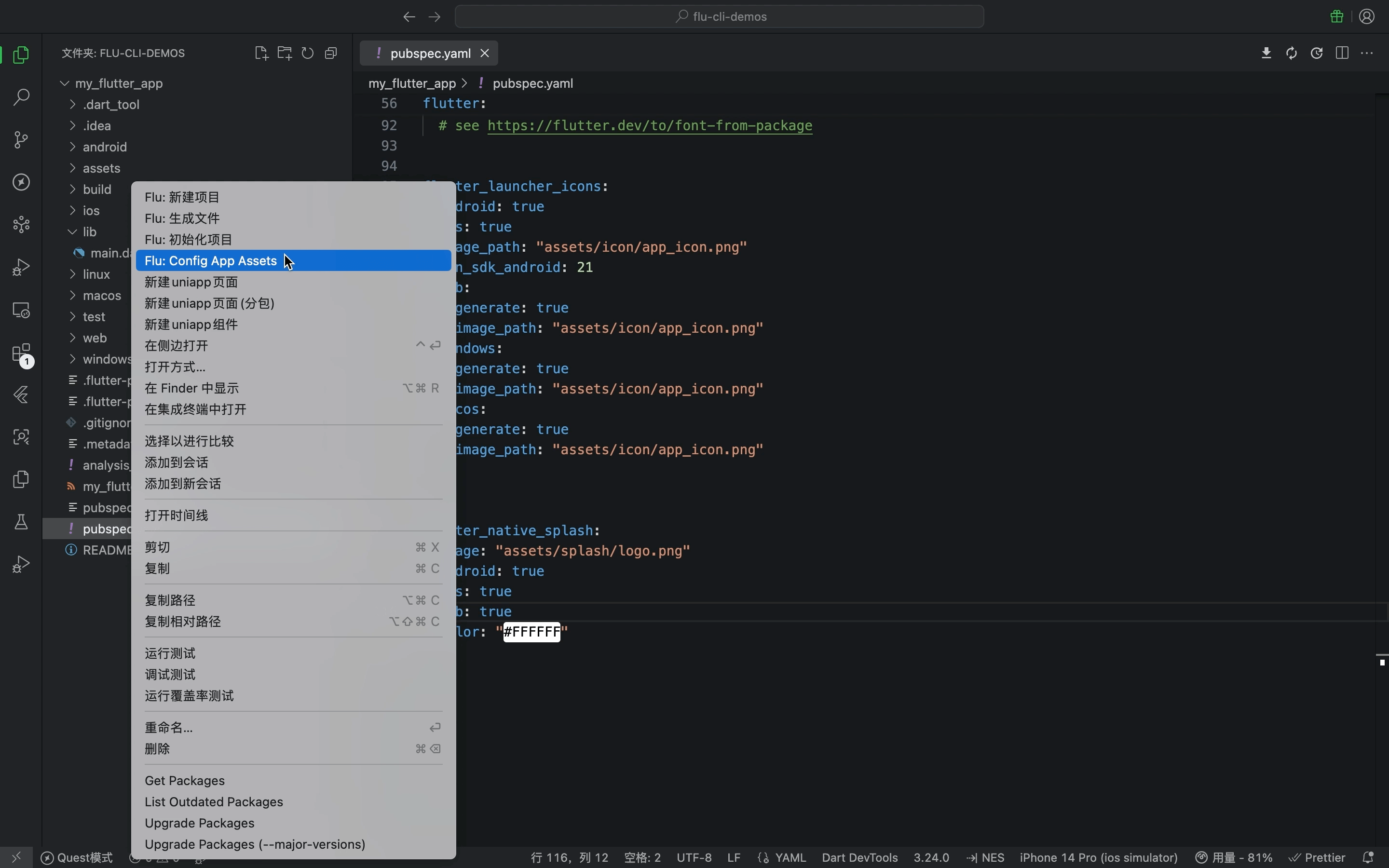This screenshot has height=868, width=1389.
Task: Select Flu: Config App Assets menu item
Action: point(211,260)
